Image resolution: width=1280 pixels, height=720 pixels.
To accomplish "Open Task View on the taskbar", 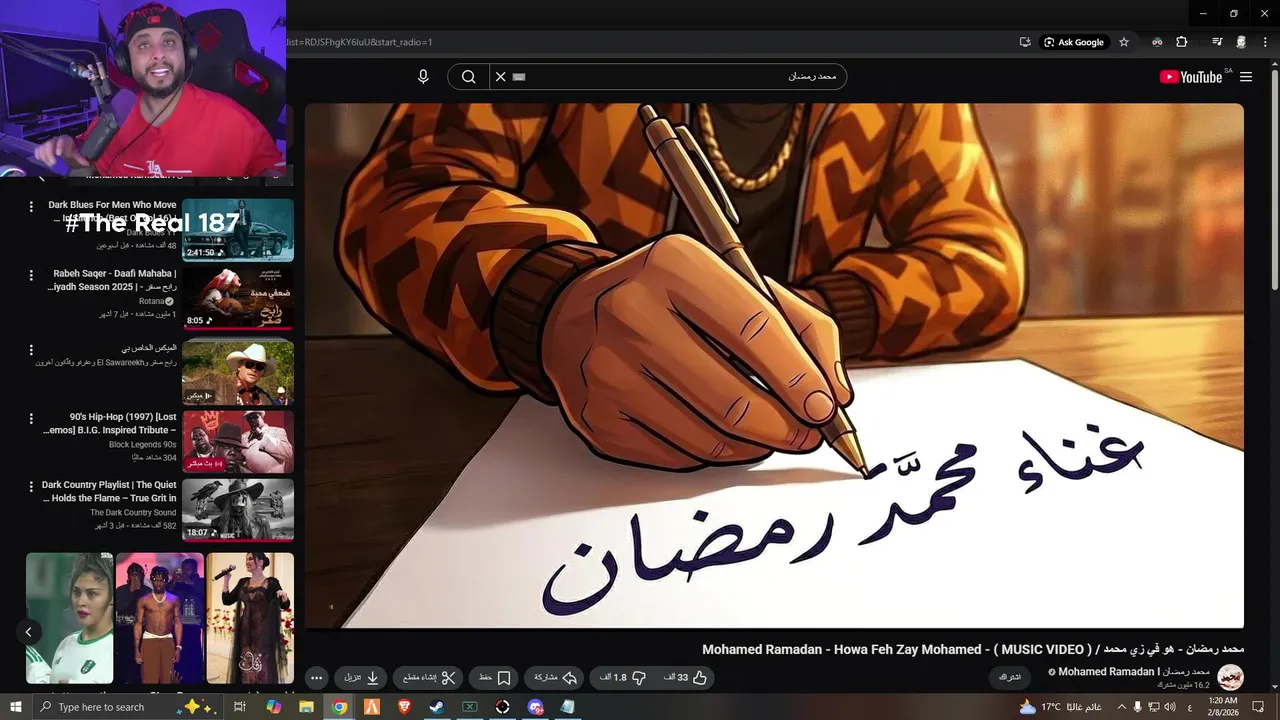I will point(240,707).
